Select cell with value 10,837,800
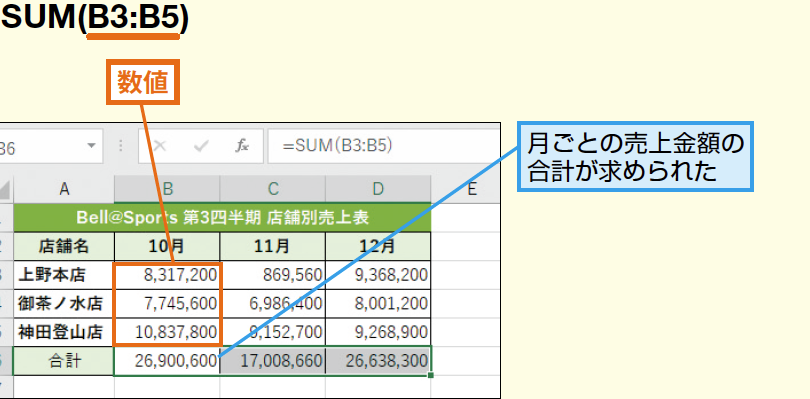The width and height of the screenshot is (810, 399). (167, 332)
